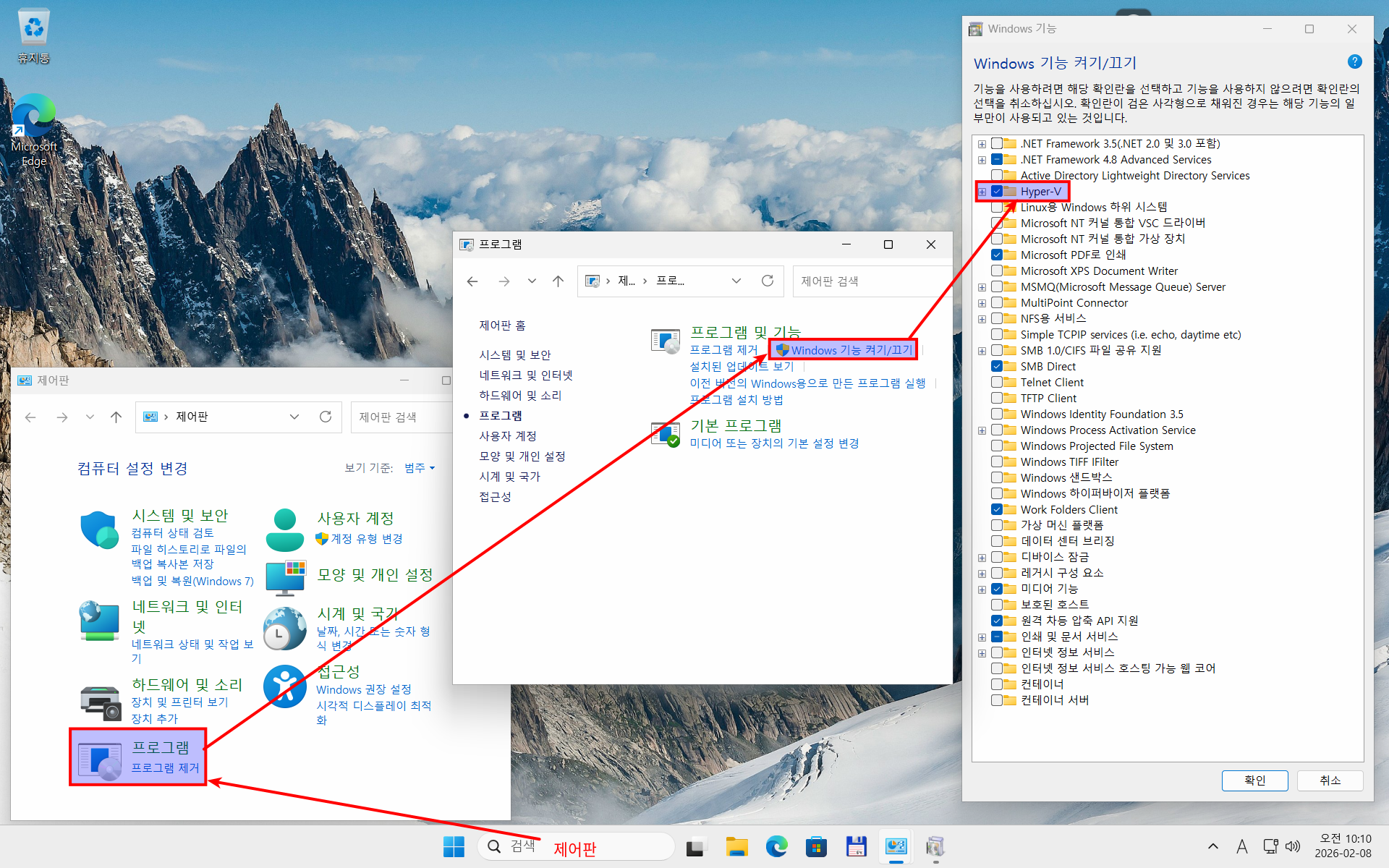Click Windows Start button on taskbar
Image resolution: width=1389 pixels, height=868 pixels.
(454, 846)
